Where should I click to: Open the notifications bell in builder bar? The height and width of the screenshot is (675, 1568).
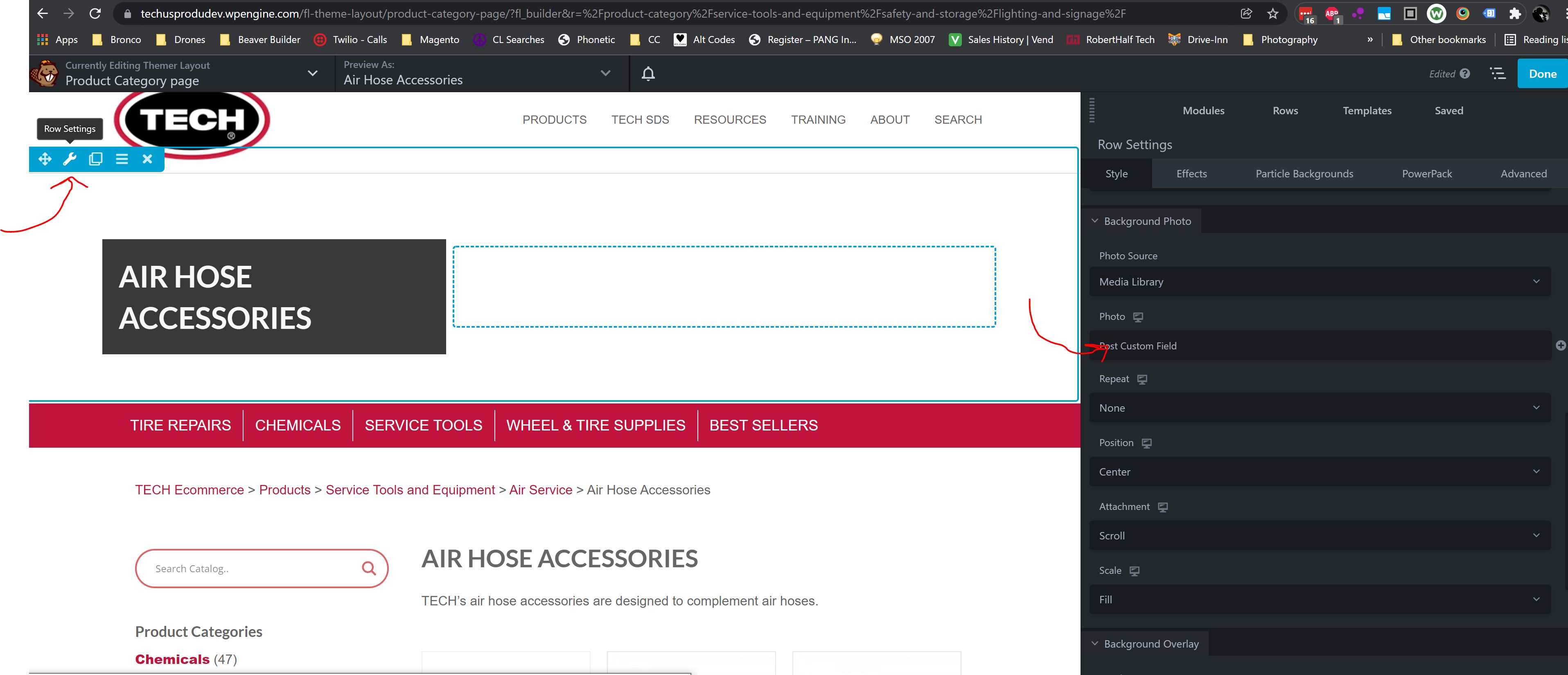click(648, 74)
